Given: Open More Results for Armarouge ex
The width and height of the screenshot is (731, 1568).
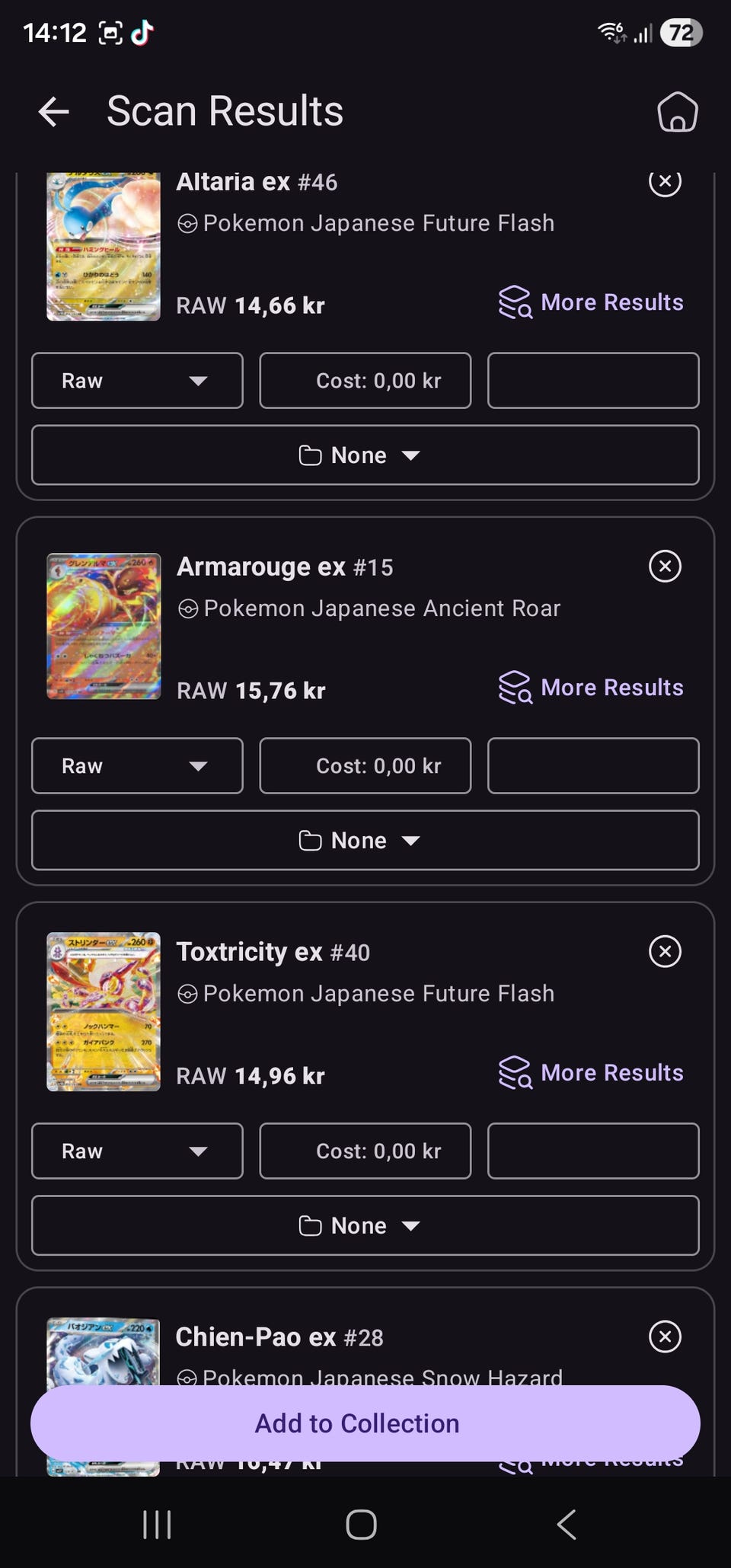Looking at the screenshot, I should point(591,688).
